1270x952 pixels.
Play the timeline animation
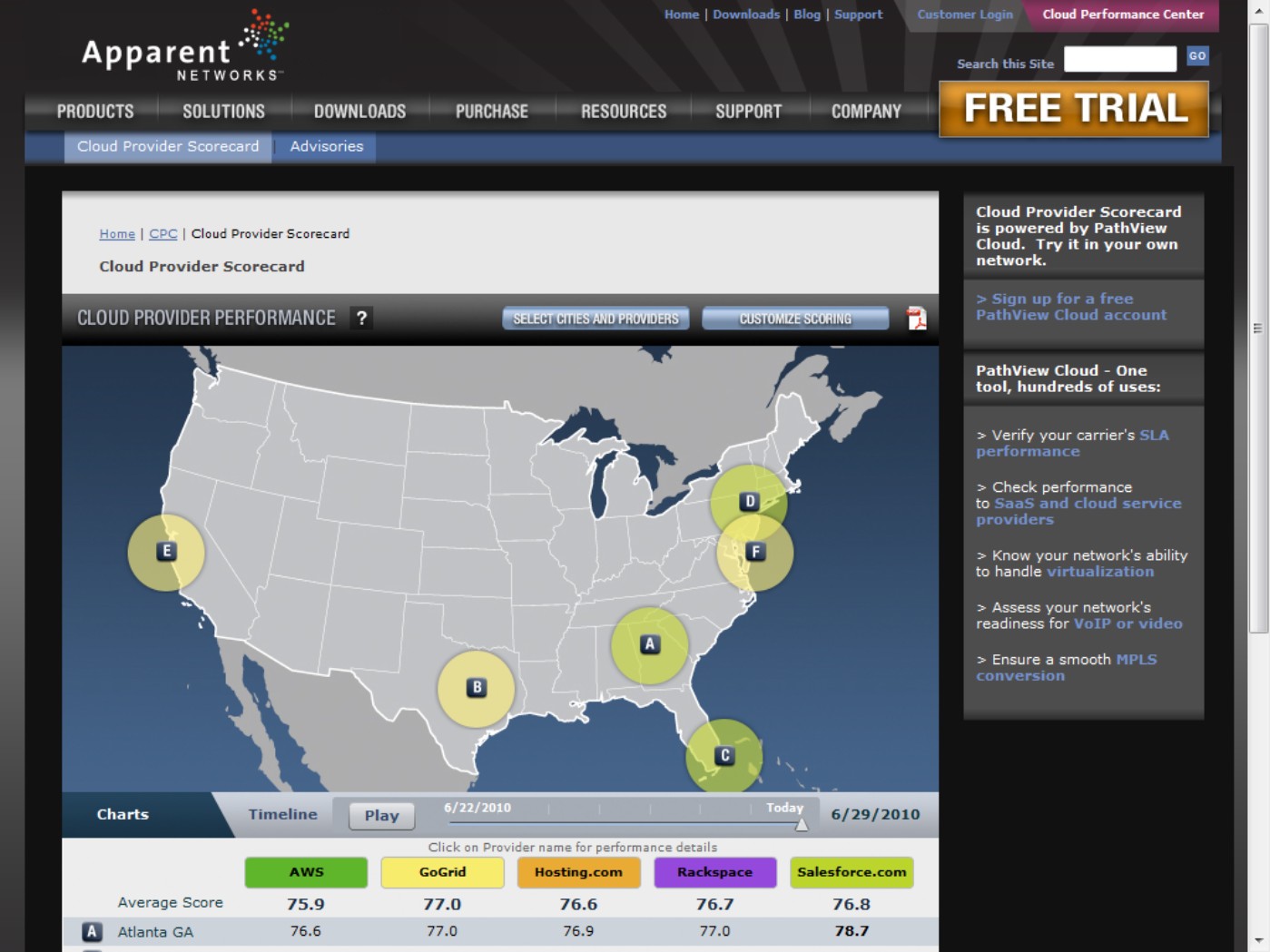coord(381,815)
